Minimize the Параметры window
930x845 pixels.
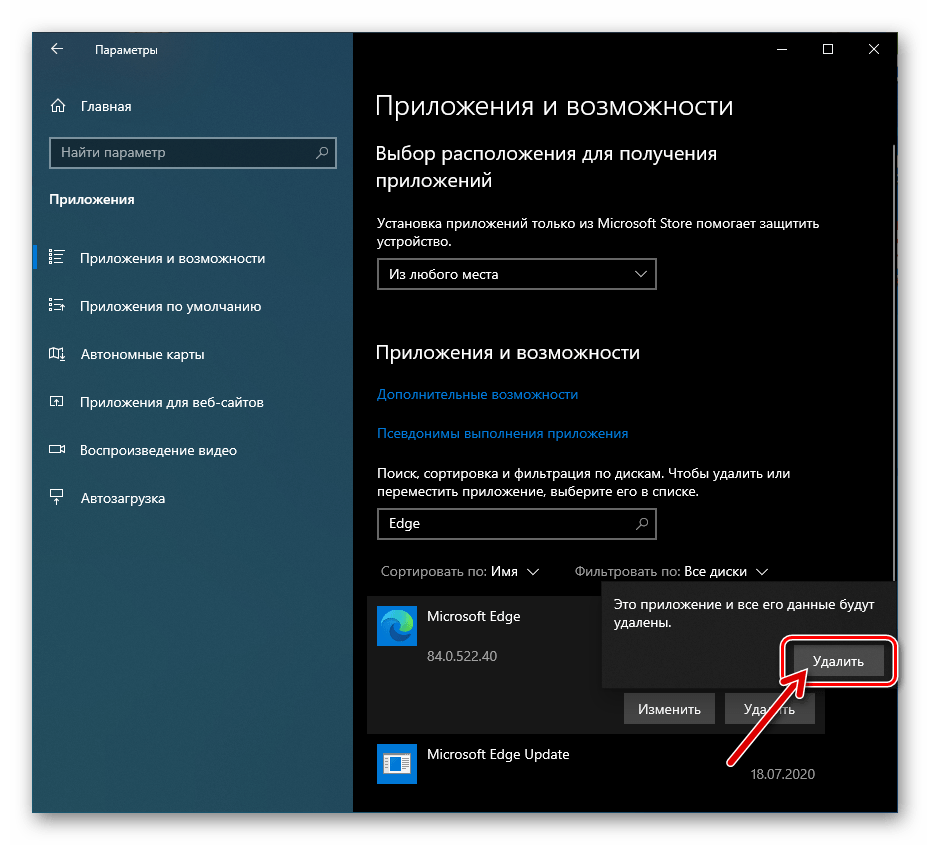click(782, 49)
